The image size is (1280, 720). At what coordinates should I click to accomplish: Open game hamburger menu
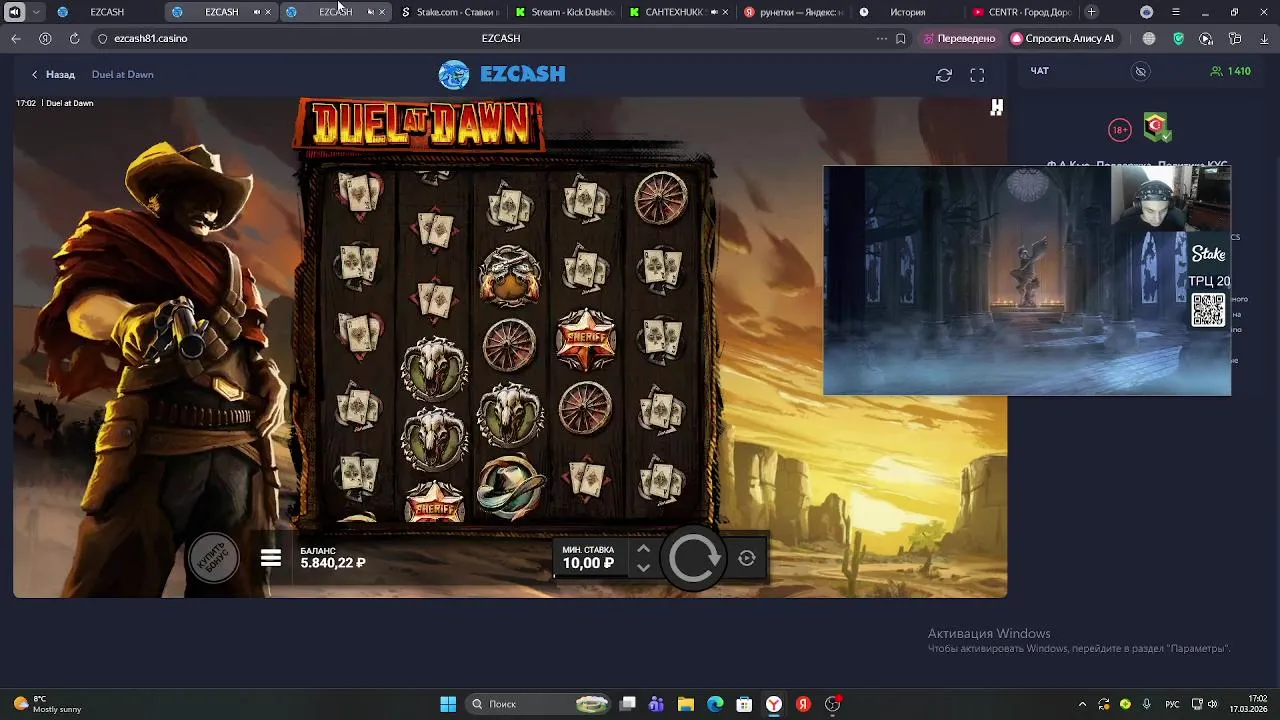coord(271,558)
